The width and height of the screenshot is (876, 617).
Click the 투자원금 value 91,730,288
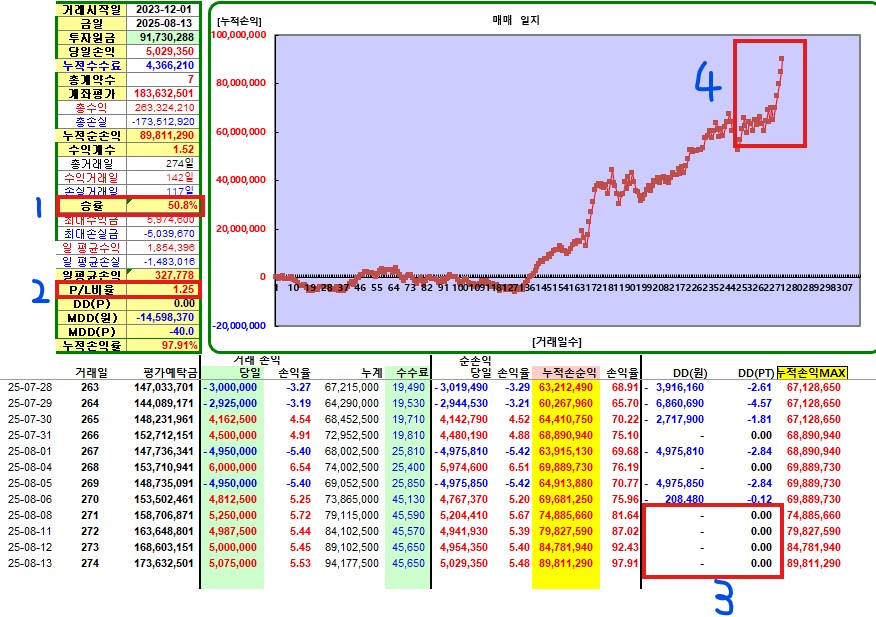[163, 37]
